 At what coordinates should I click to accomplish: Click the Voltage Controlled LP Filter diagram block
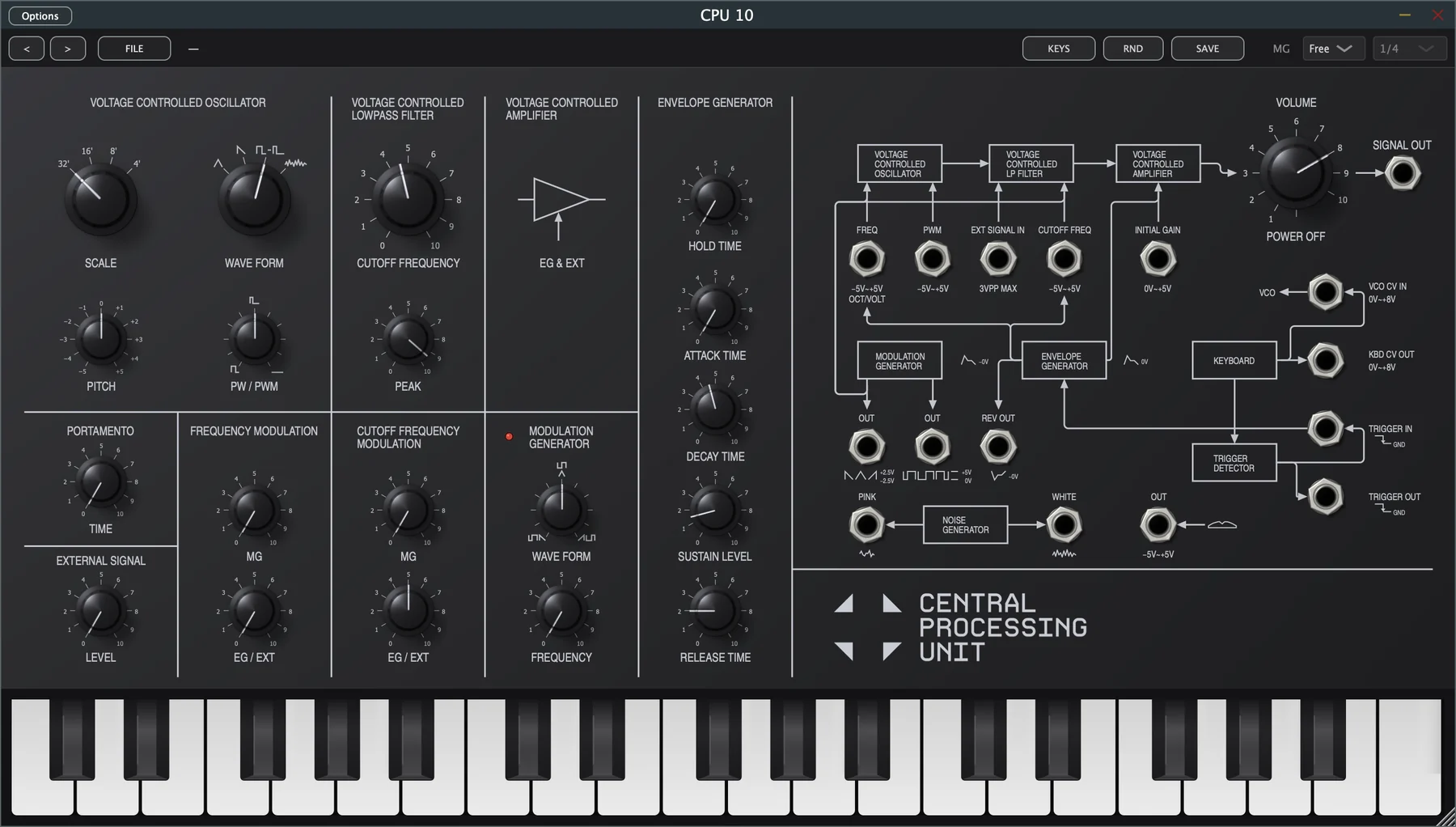point(1031,163)
